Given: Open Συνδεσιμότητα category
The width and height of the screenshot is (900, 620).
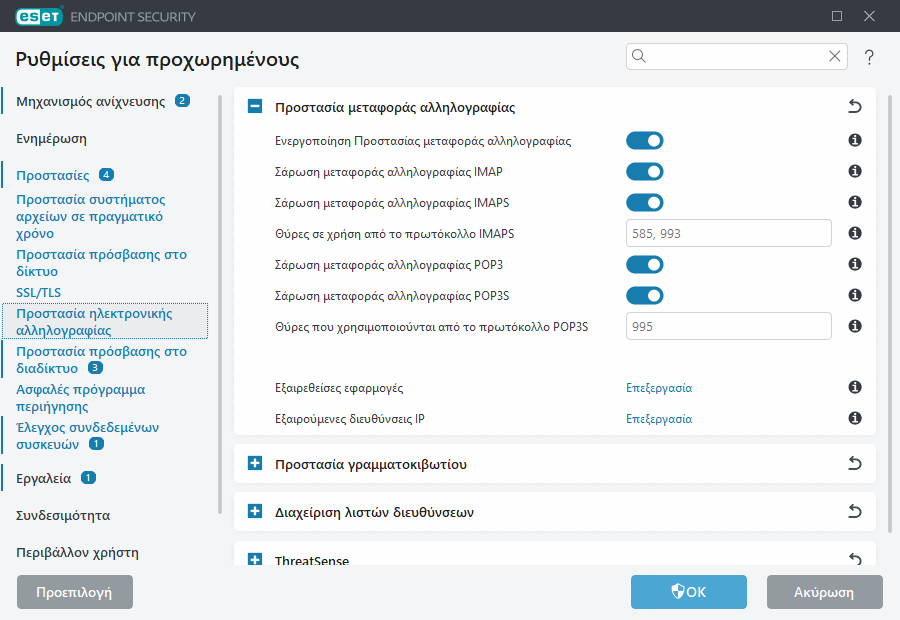Looking at the screenshot, I should 63,516.
